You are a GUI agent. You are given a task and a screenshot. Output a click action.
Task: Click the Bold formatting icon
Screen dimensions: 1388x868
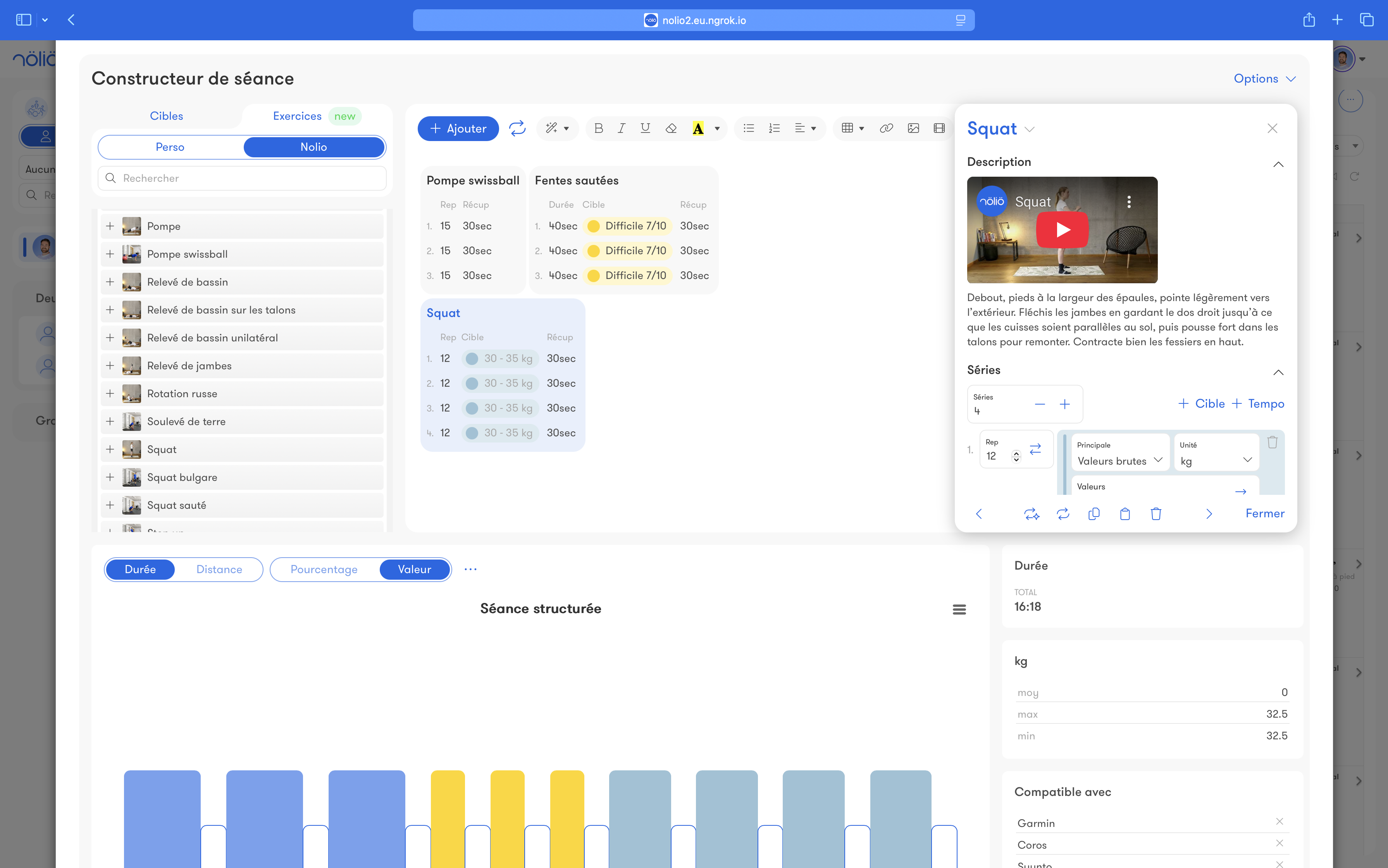[x=598, y=128]
